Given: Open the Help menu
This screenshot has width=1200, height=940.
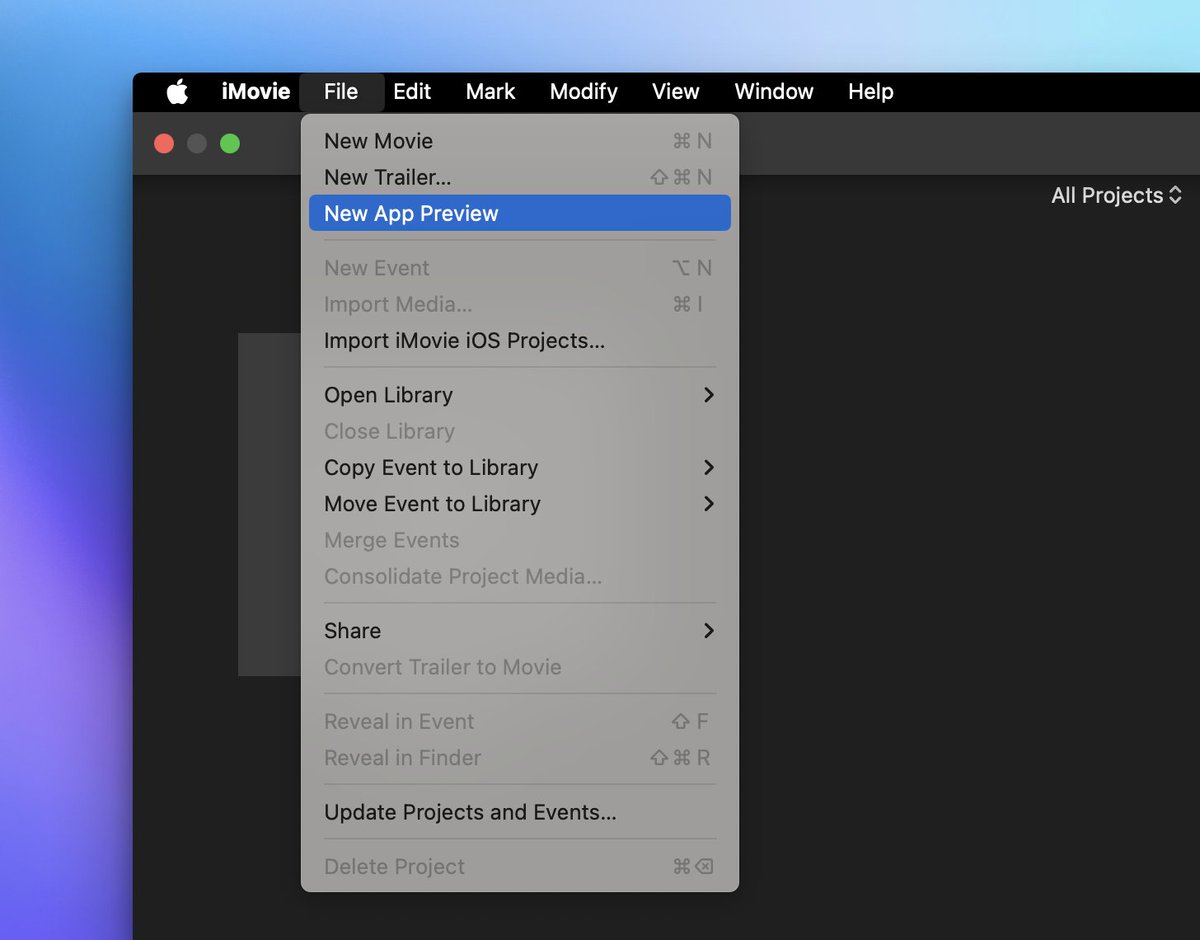Looking at the screenshot, I should (x=871, y=92).
